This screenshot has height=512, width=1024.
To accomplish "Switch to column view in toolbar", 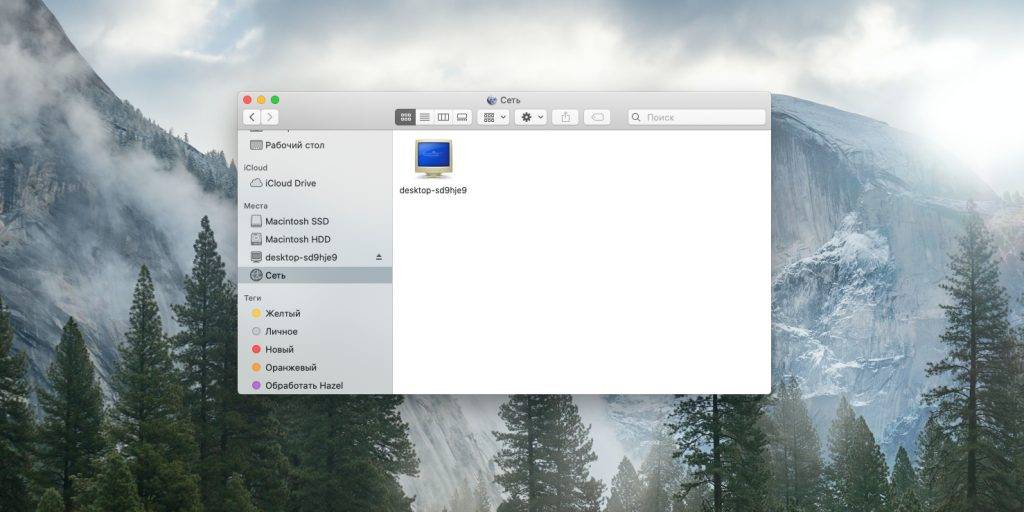I will 443,117.
